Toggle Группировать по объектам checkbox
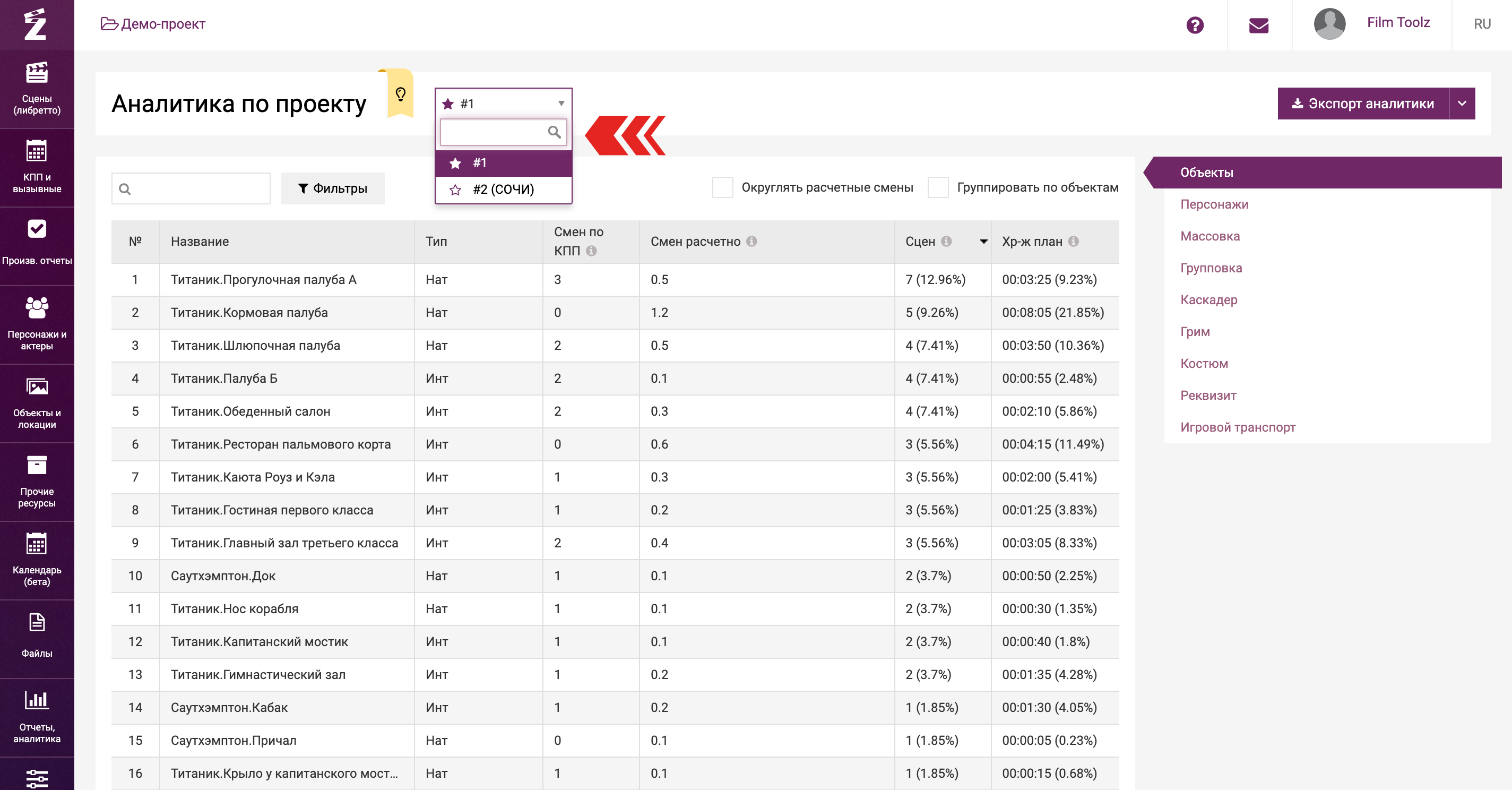Viewport: 1512px width, 790px height. tap(938, 187)
